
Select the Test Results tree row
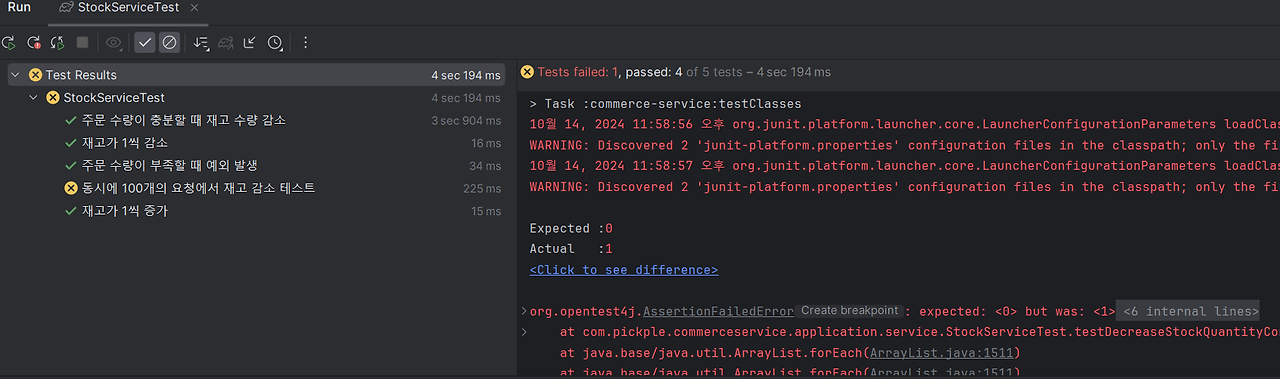256,75
